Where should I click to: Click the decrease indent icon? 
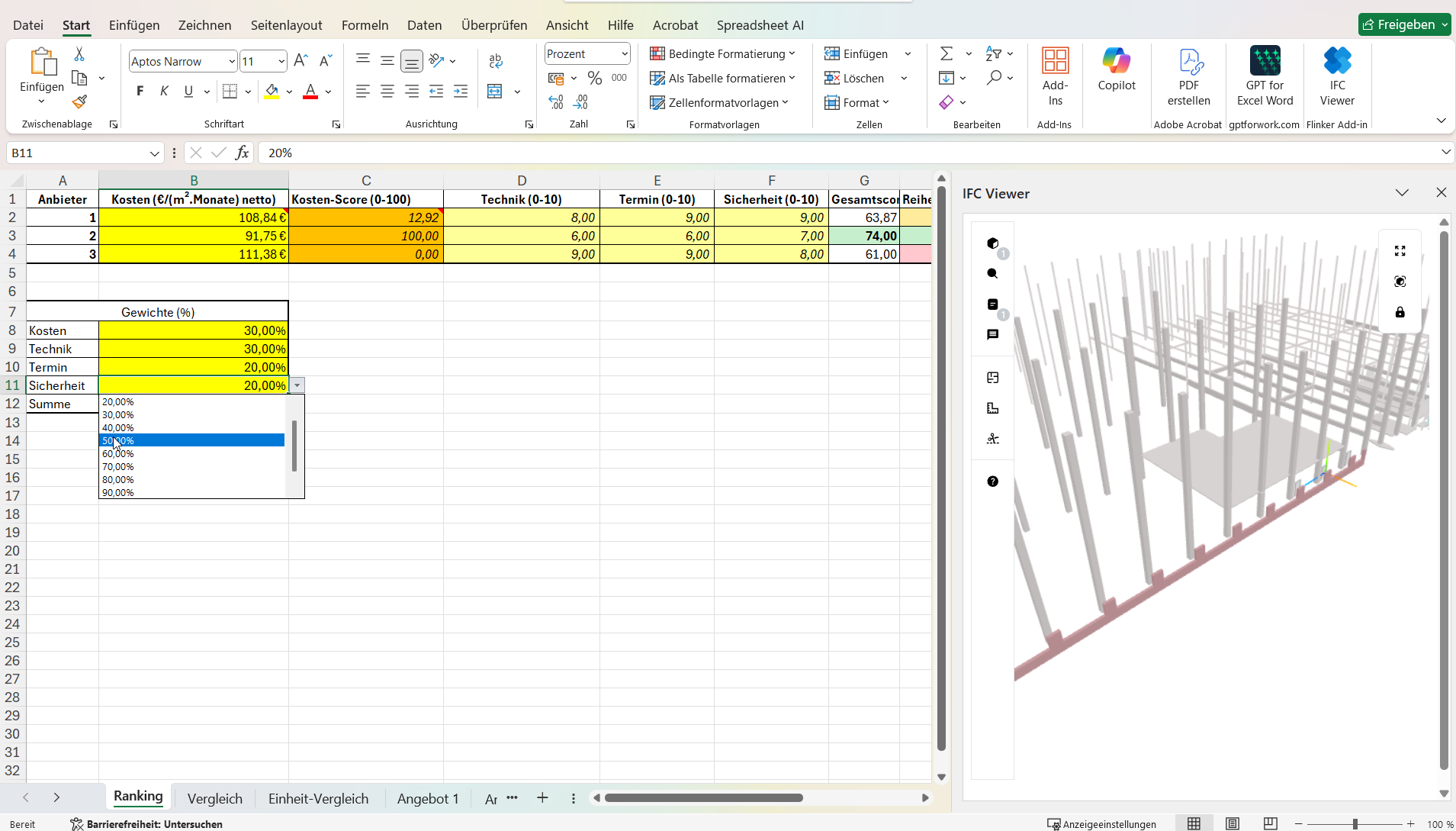(x=436, y=92)
